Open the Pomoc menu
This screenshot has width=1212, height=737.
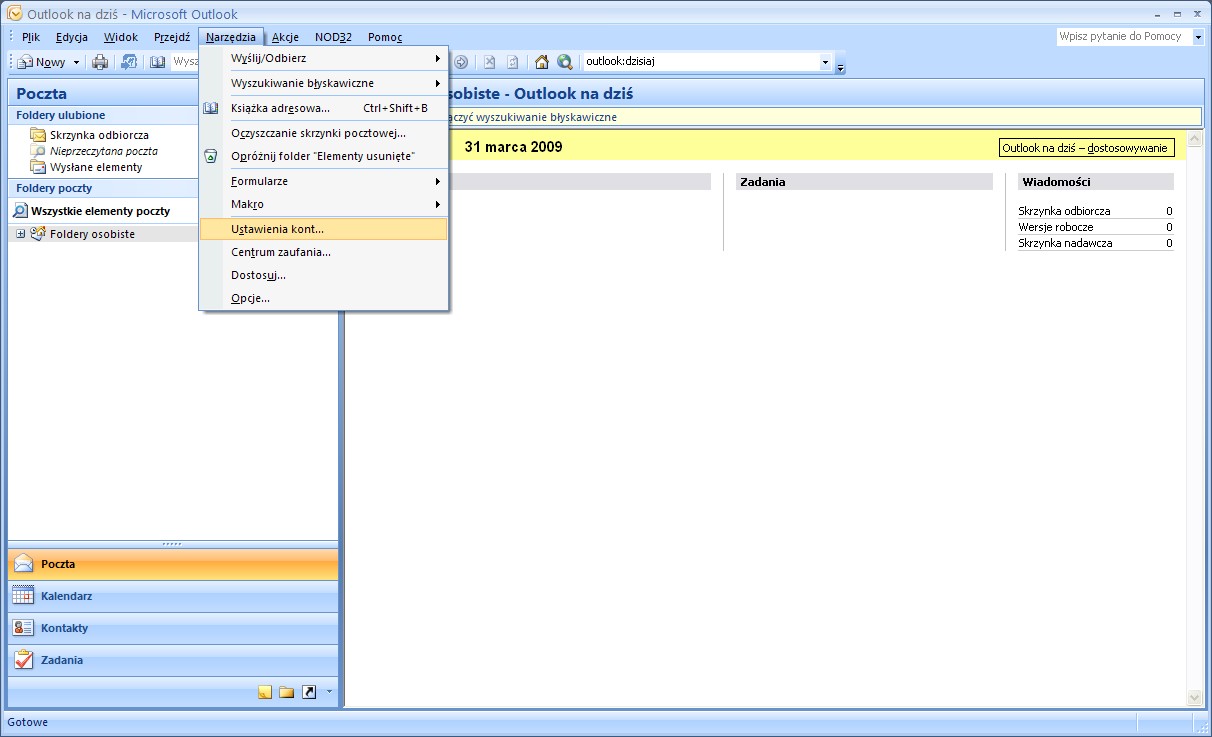(385, 37)
